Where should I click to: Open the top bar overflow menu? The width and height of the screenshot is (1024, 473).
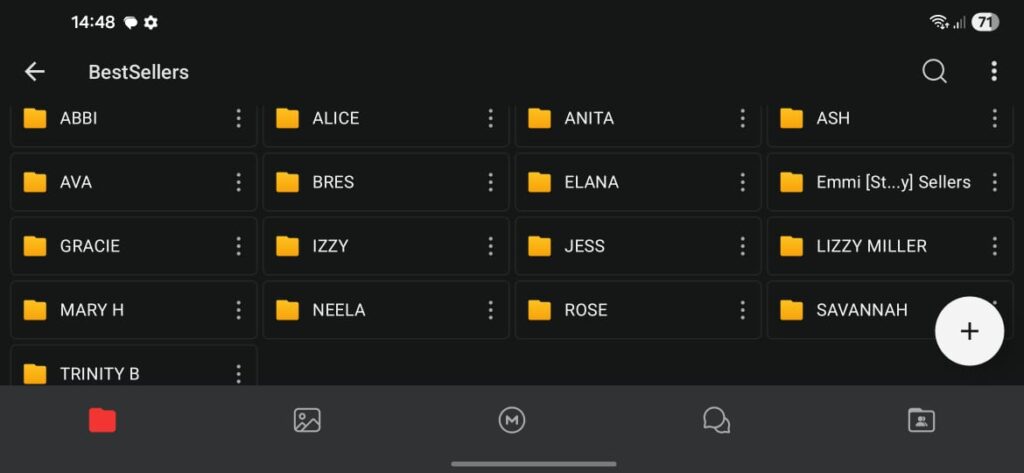coord(993,71)
